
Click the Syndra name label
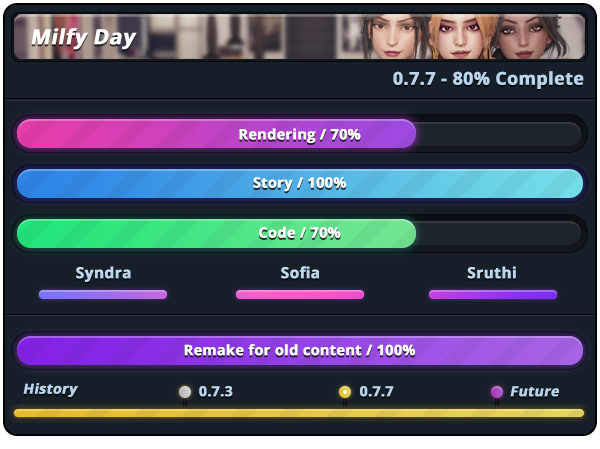(103, 273)
